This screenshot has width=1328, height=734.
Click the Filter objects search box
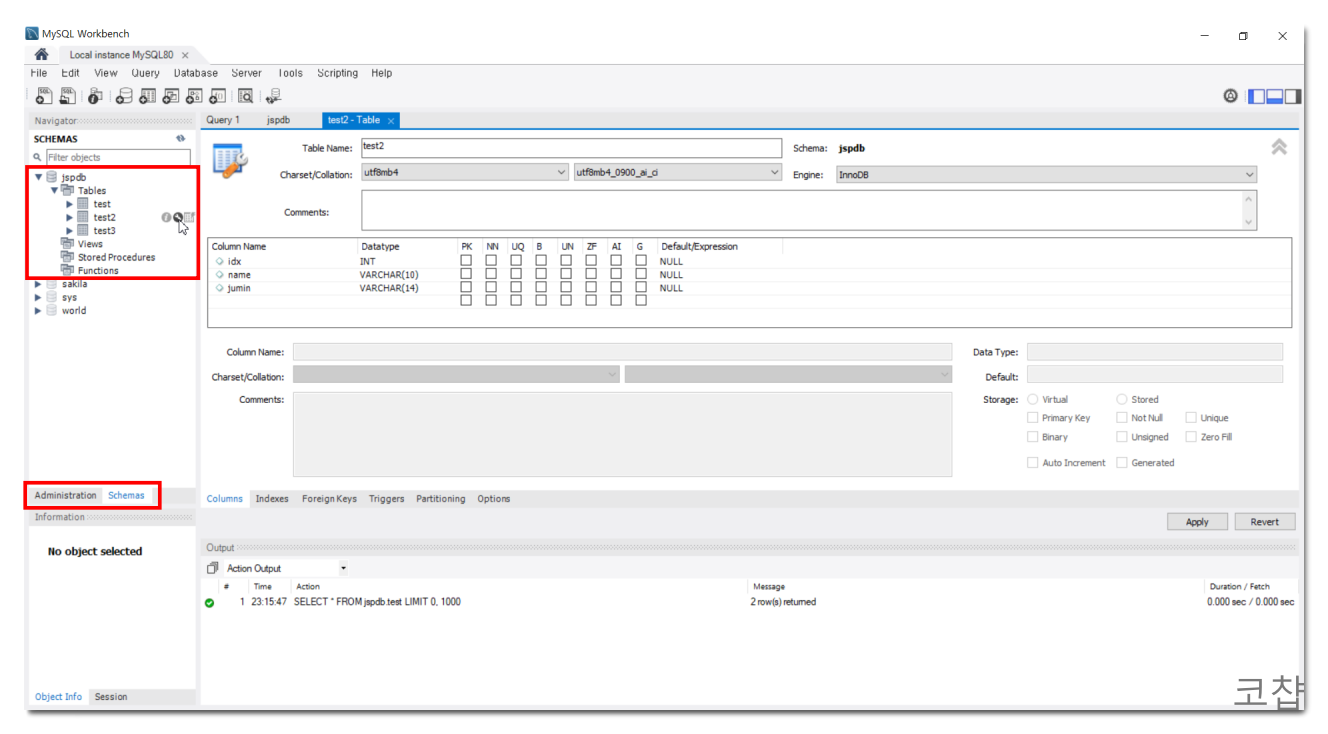(118, 157)
